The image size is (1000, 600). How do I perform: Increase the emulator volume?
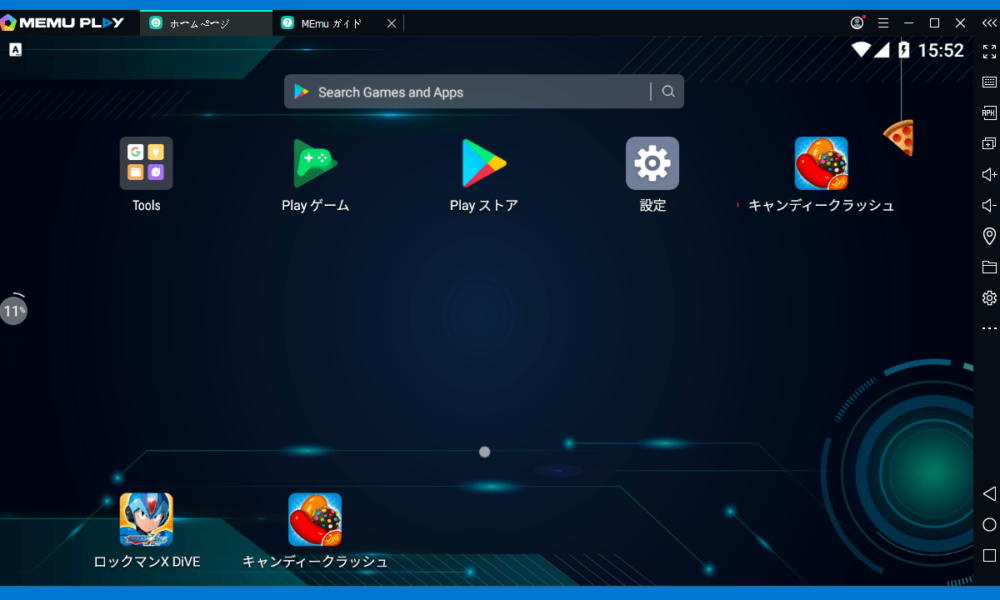988,174
